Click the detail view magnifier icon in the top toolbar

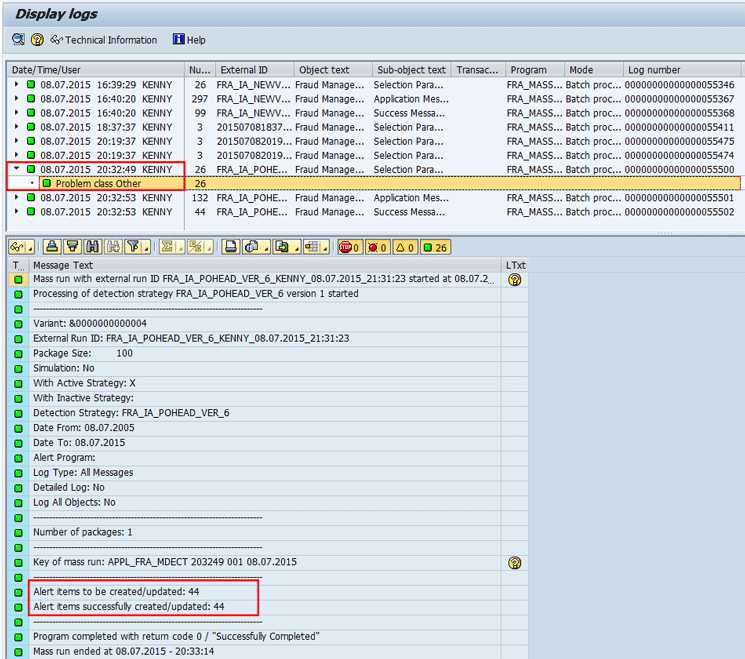[18, 39]
